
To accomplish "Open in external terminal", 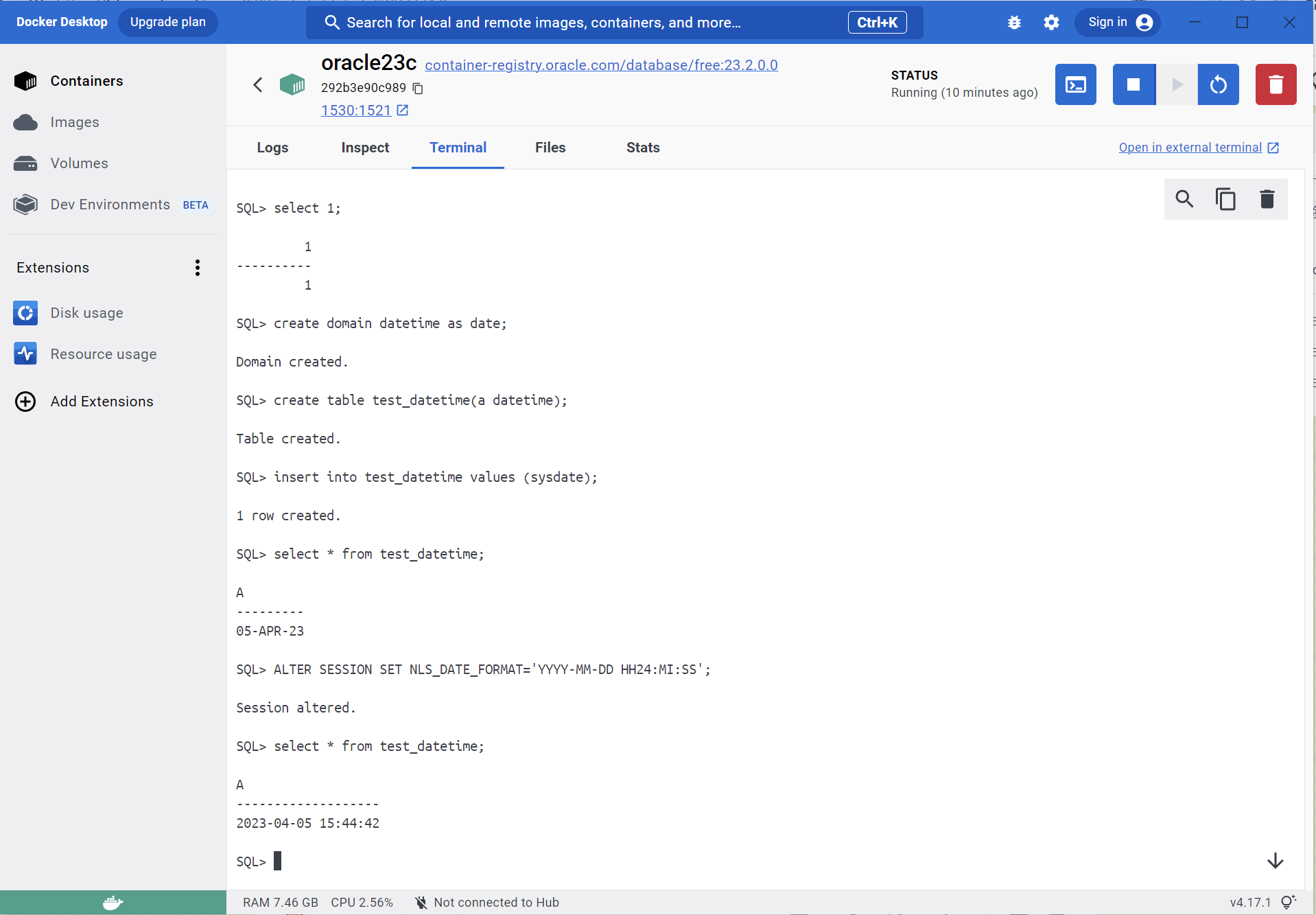I will point(1199,148).
